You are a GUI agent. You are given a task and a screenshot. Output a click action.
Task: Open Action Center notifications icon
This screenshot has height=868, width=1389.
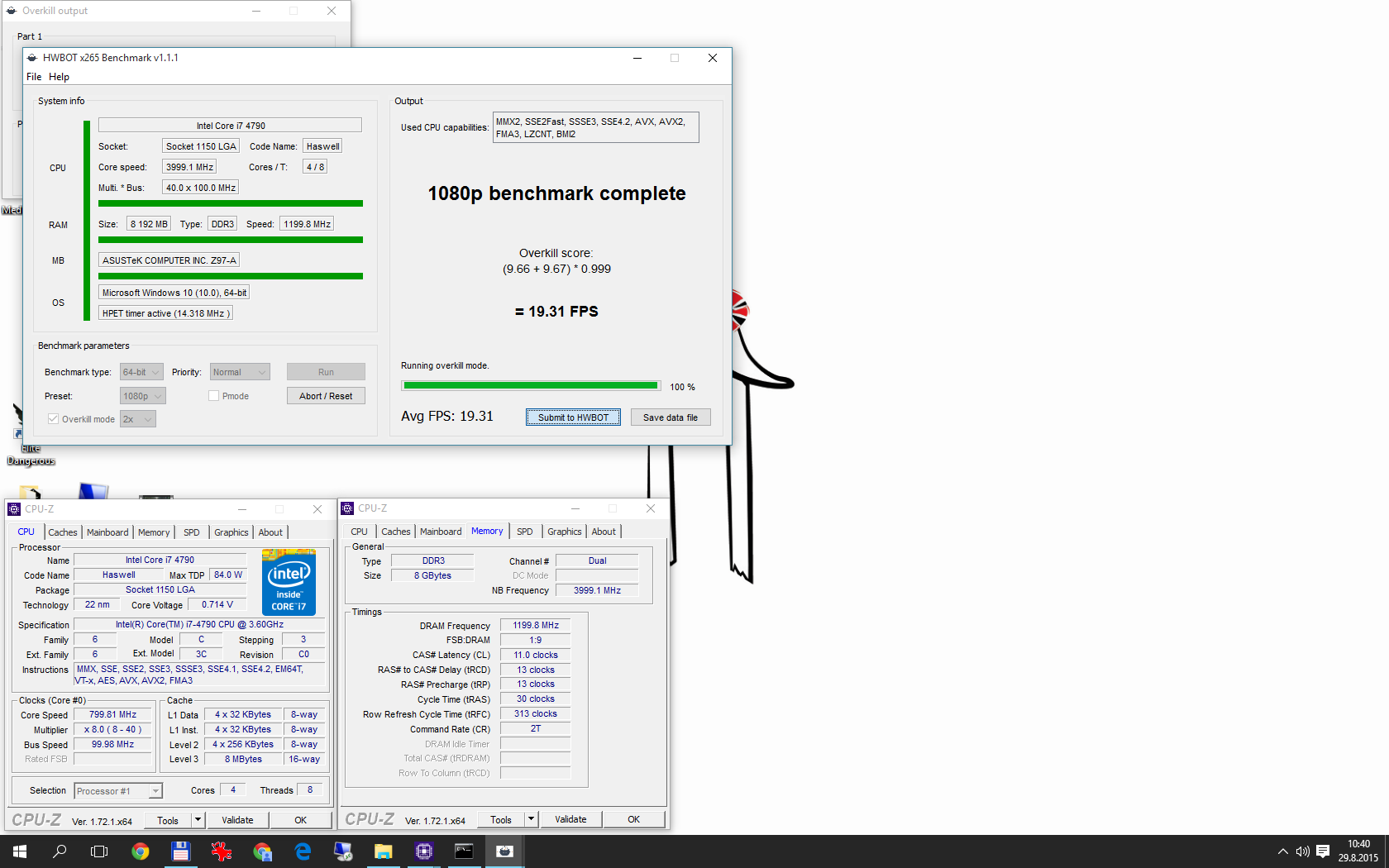[1323, 851]
